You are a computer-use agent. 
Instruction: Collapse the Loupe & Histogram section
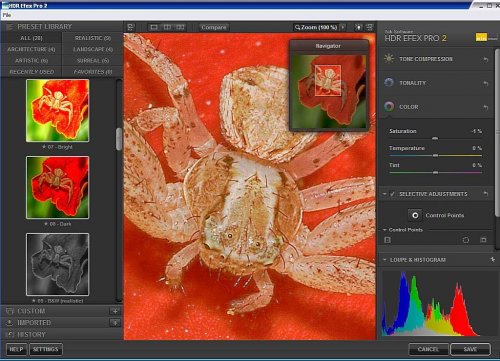click(384, 260)
